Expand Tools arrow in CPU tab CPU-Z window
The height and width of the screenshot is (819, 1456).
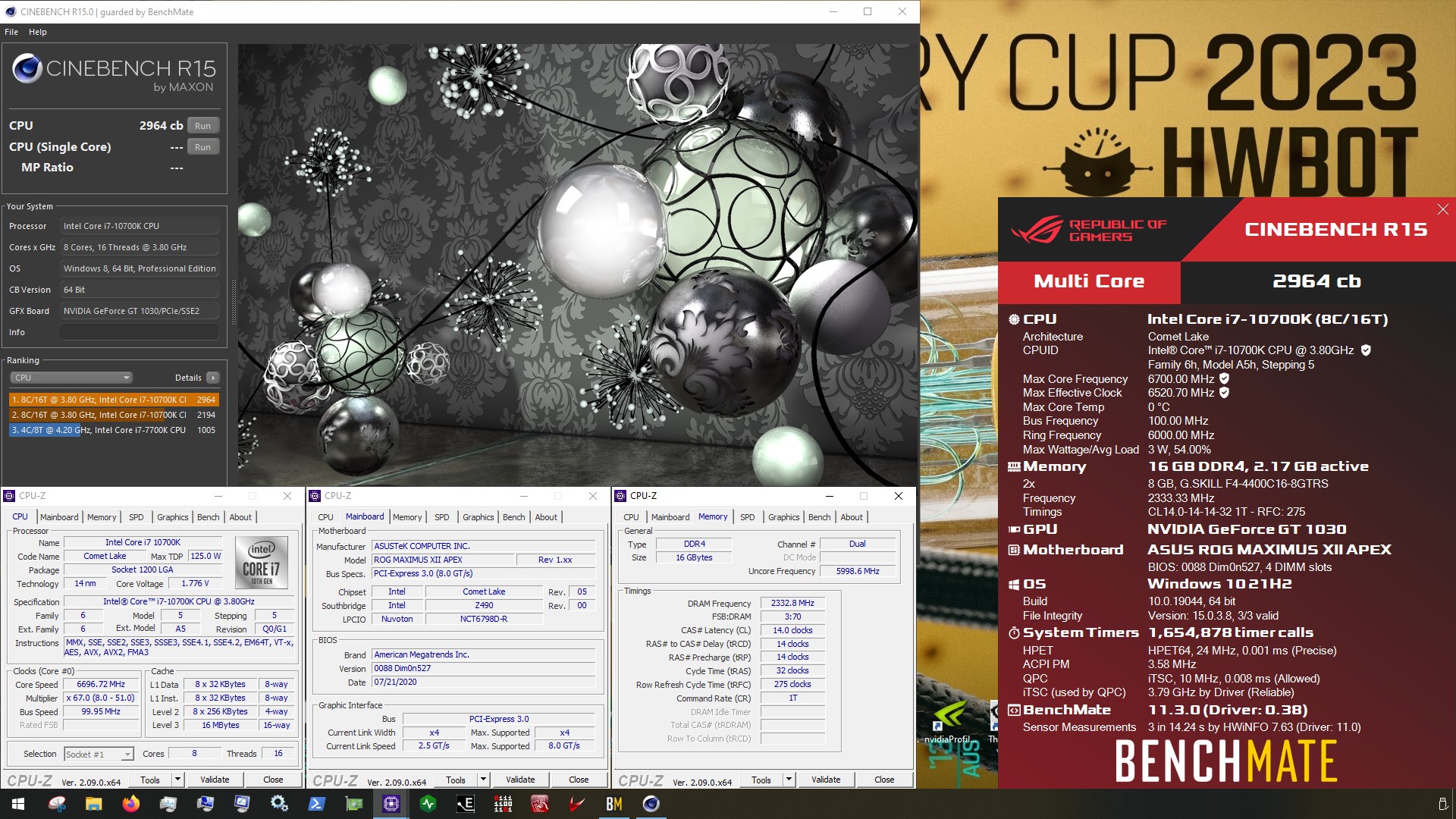(x=177, y=780)
